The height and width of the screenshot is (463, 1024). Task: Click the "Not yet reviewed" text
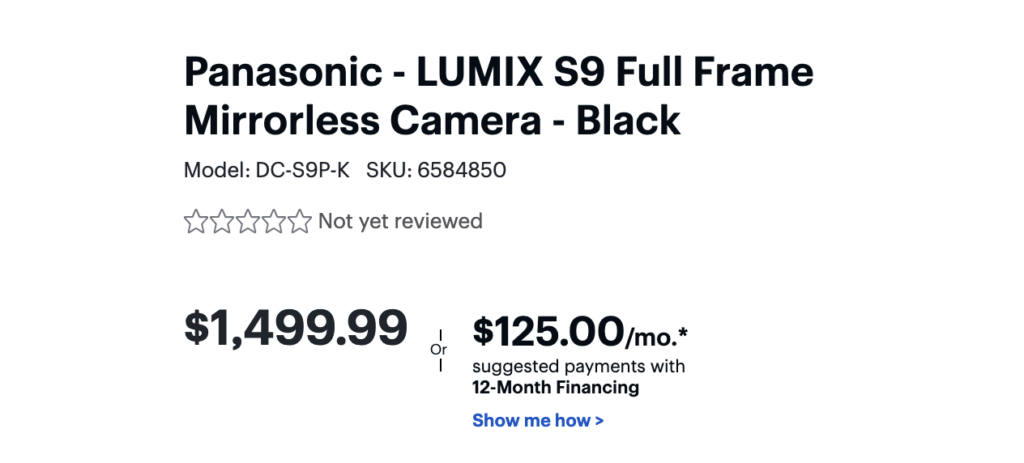click(400, 221)
